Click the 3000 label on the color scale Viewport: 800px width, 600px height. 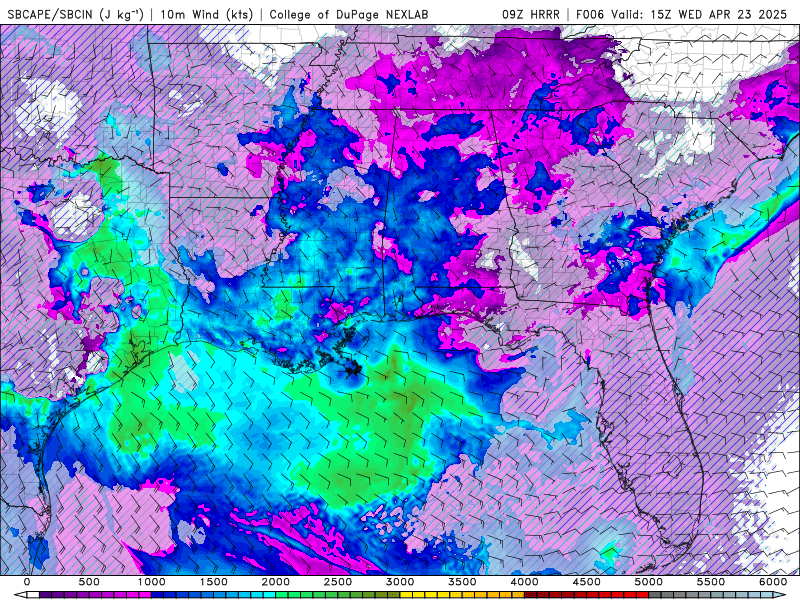[401, 582]
